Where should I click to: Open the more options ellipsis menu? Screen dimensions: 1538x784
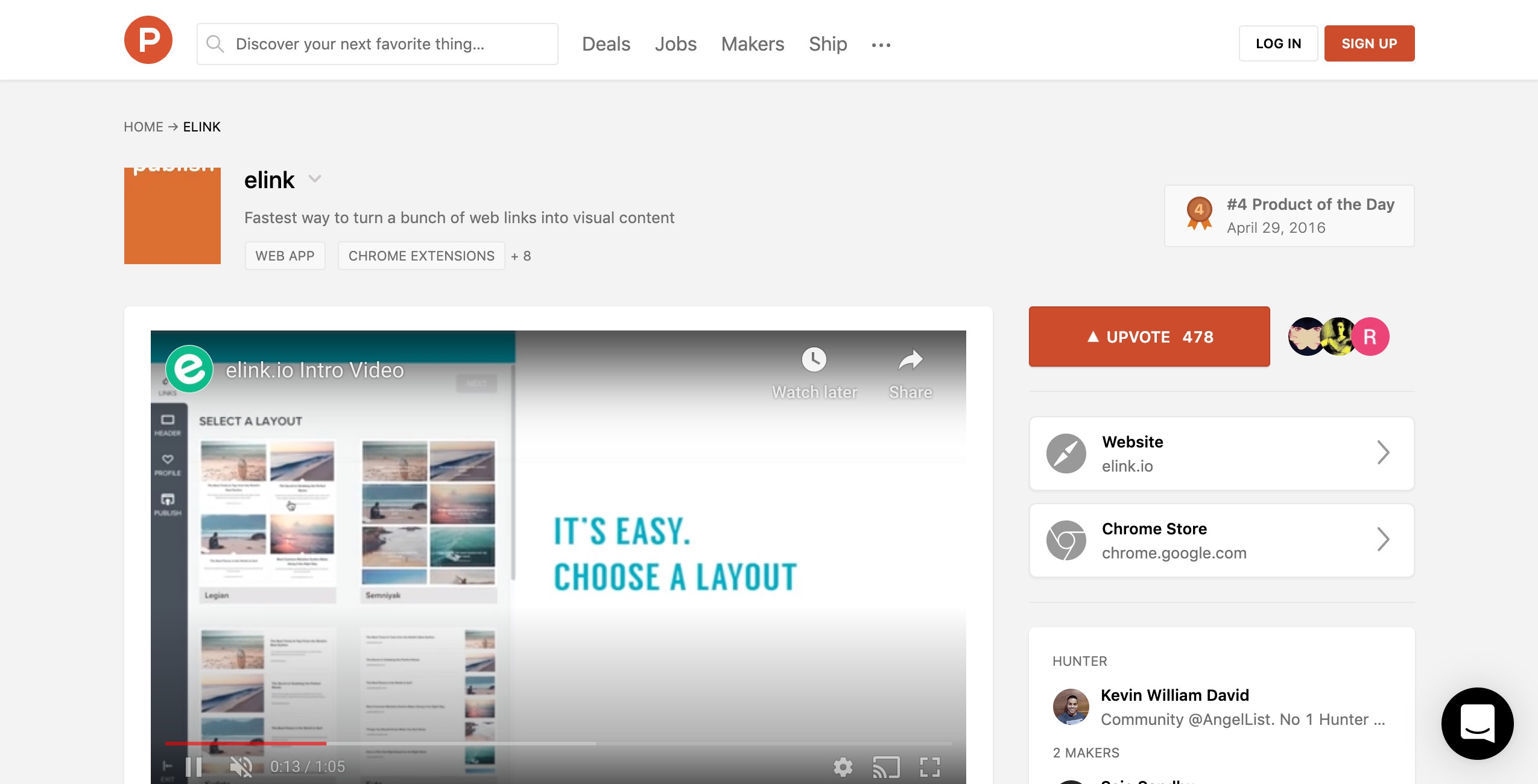(x=881, y=45)
